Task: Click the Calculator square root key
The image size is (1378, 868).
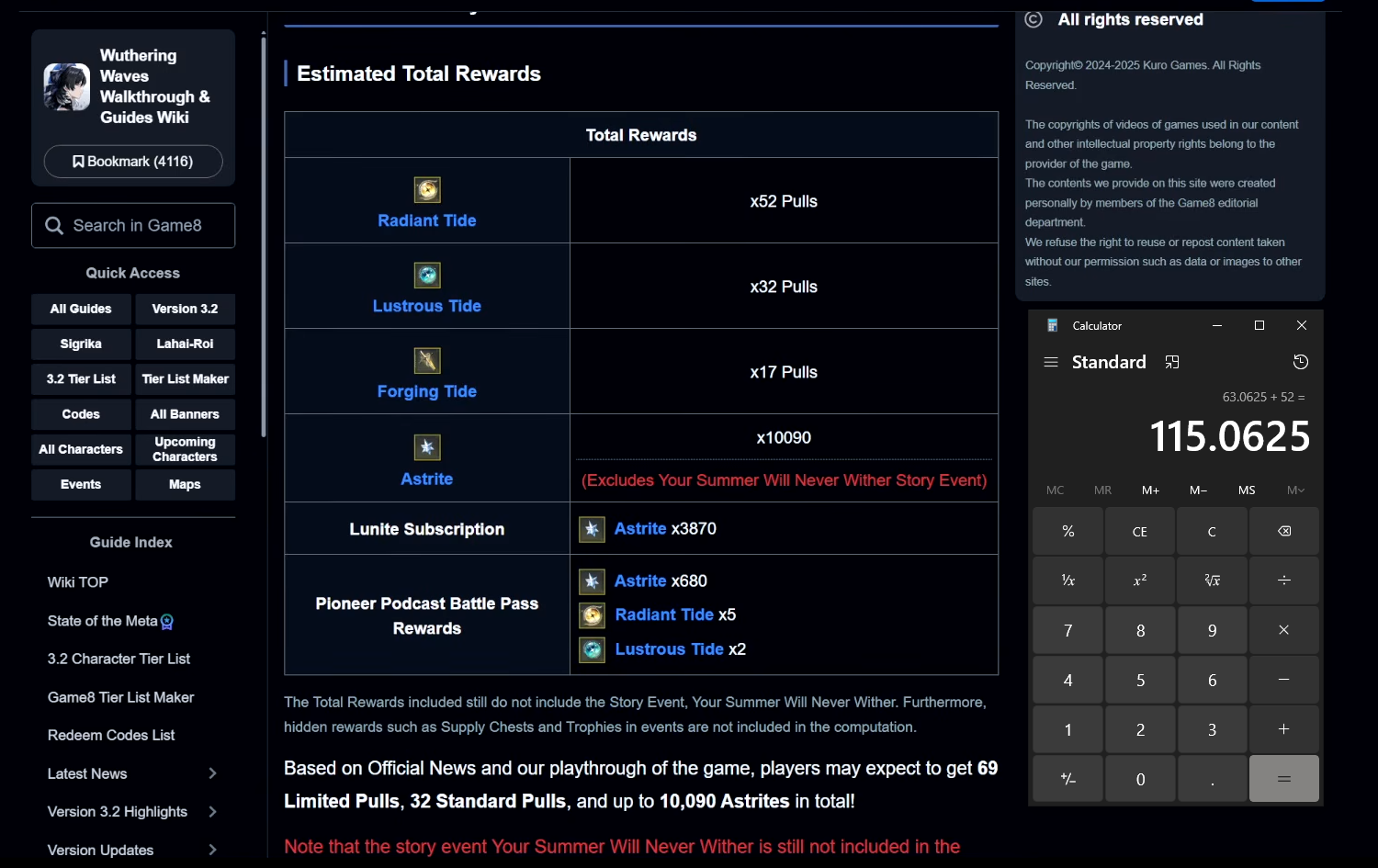Action: click(x=1213, y=581)
